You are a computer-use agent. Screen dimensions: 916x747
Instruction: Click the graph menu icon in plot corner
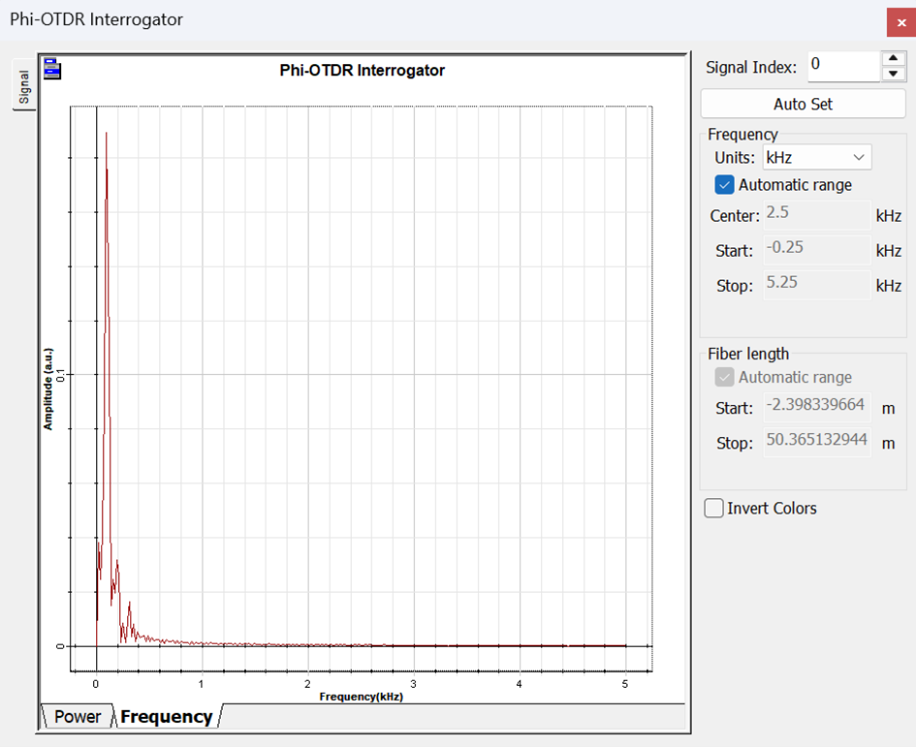pos(52,69)
